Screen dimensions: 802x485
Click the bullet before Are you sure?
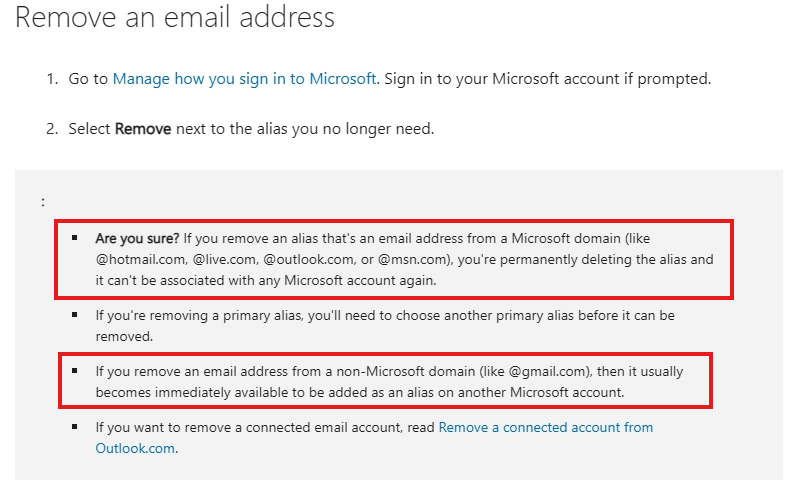[x=74, y=240]
